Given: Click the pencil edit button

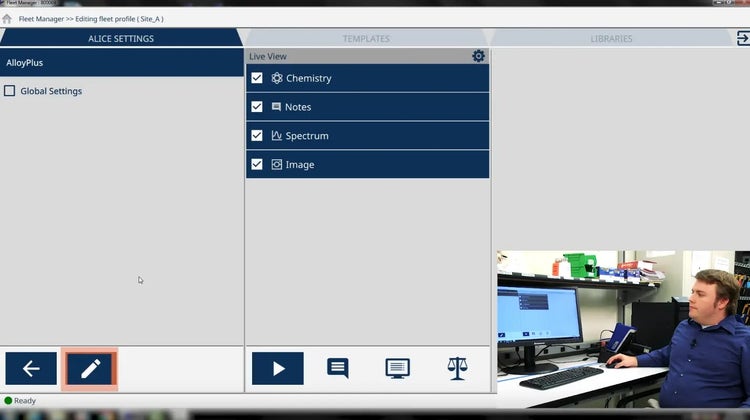Looking at the screenshot, I should pyautogui.click(x=90, y=369).
